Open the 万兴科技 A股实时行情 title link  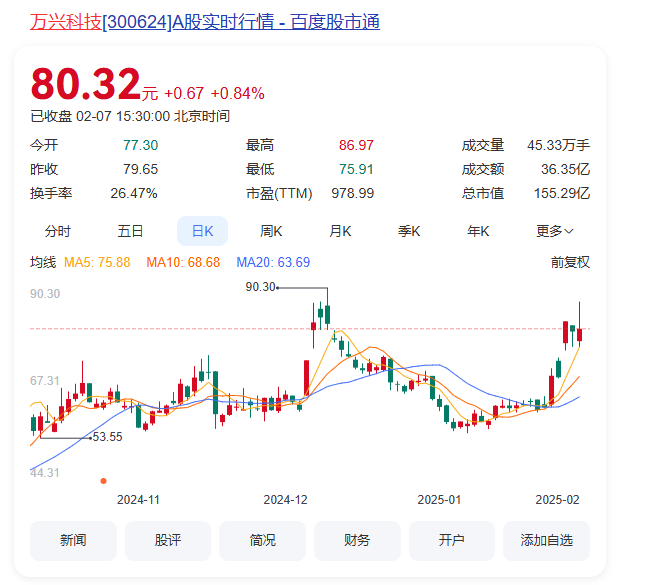pos(204,22)
